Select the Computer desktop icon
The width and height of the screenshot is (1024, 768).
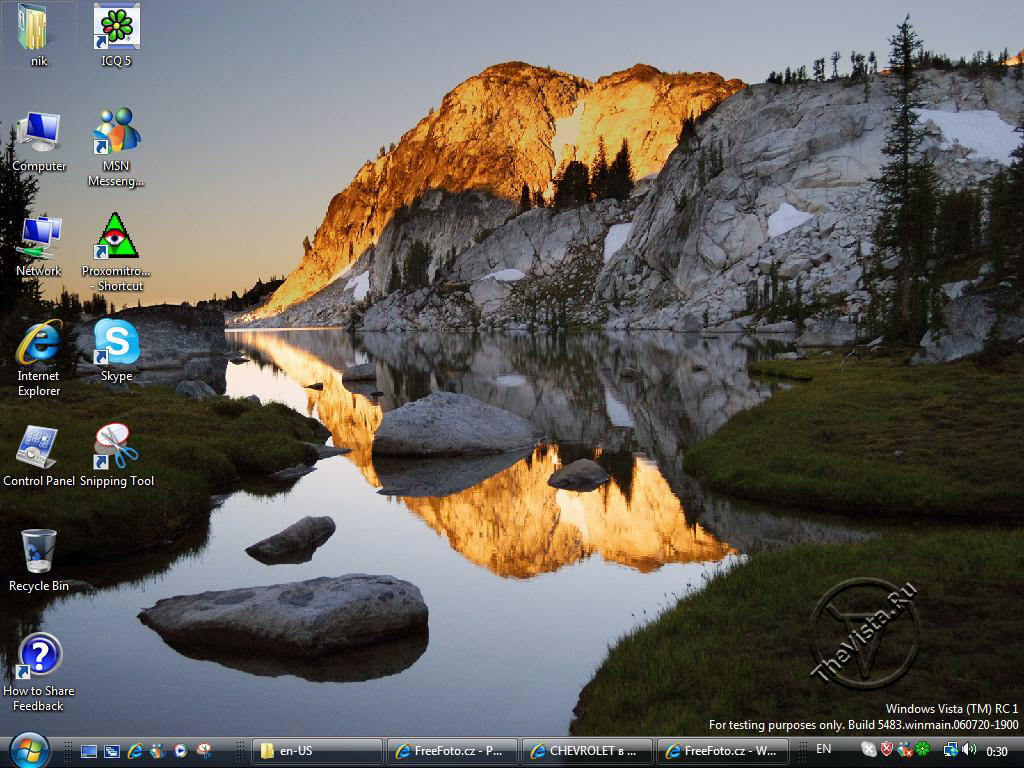pyautogui.click(x=39, y=142)
